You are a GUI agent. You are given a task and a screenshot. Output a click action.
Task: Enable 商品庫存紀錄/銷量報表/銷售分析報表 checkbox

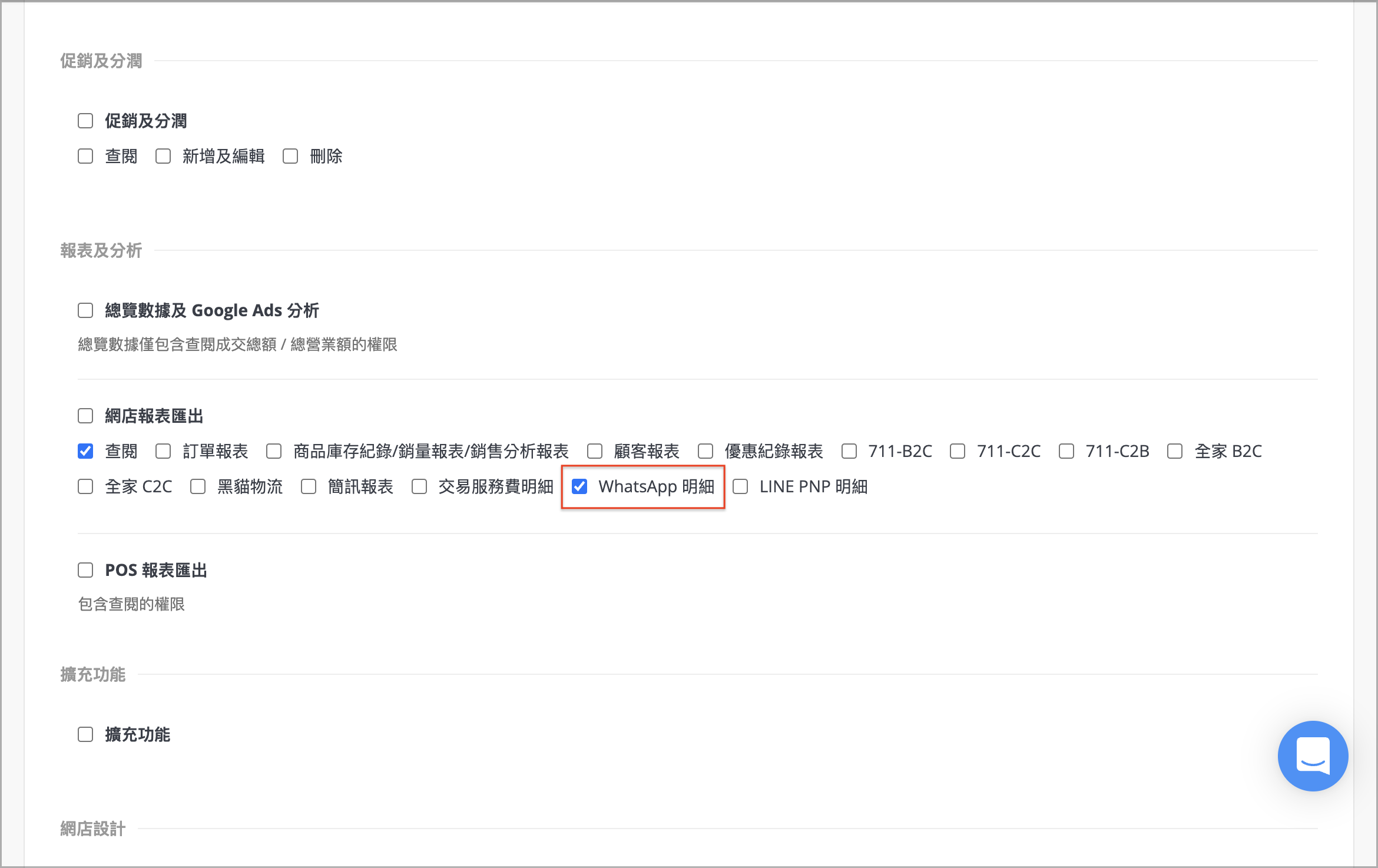274,451
